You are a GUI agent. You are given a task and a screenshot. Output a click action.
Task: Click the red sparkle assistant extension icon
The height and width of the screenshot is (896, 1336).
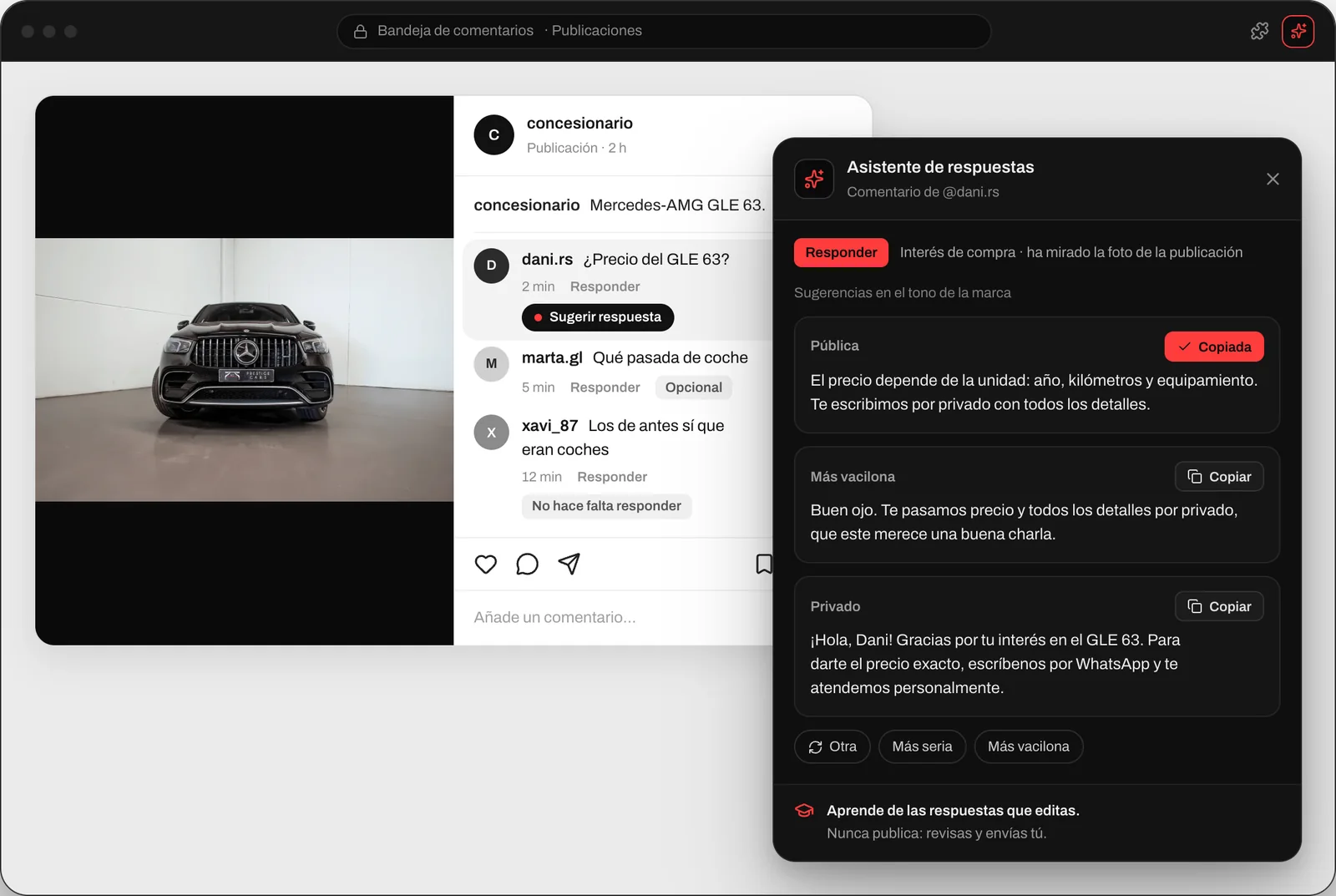[x=1298, y=31]
